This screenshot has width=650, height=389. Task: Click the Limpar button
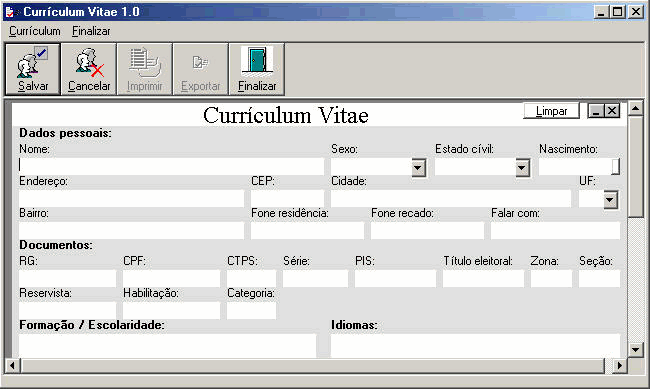coord(551,111)
